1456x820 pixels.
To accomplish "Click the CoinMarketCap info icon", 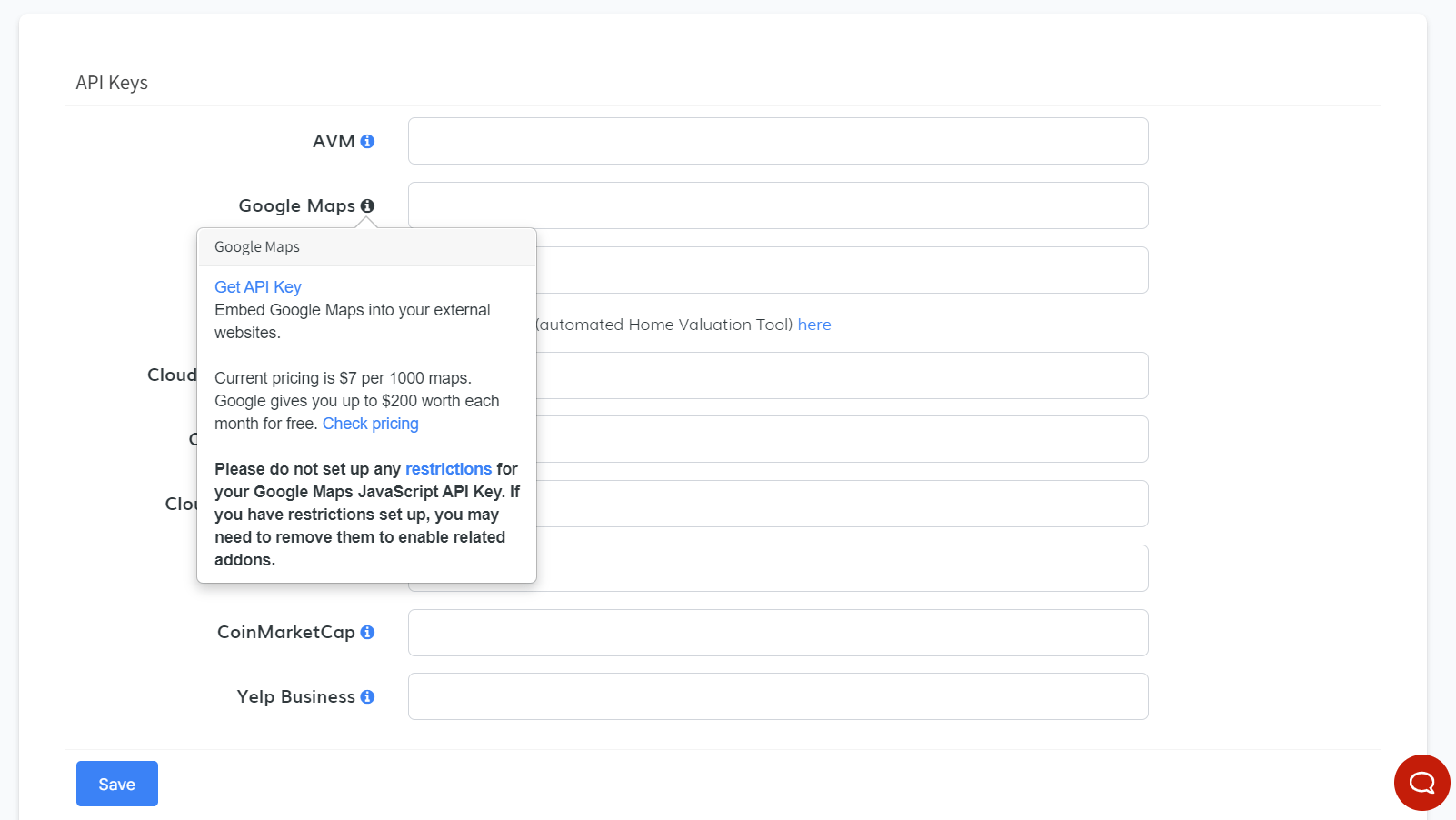I will (367, 632).
